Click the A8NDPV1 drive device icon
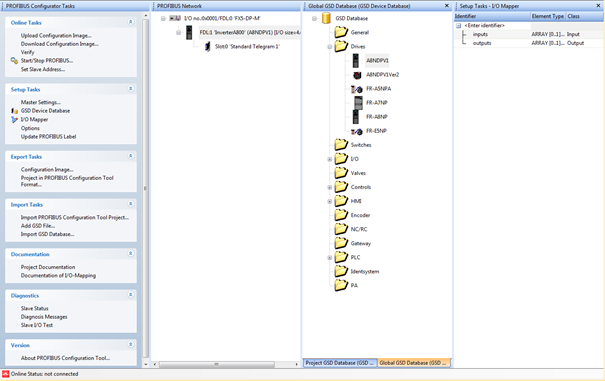 point(356,61)
